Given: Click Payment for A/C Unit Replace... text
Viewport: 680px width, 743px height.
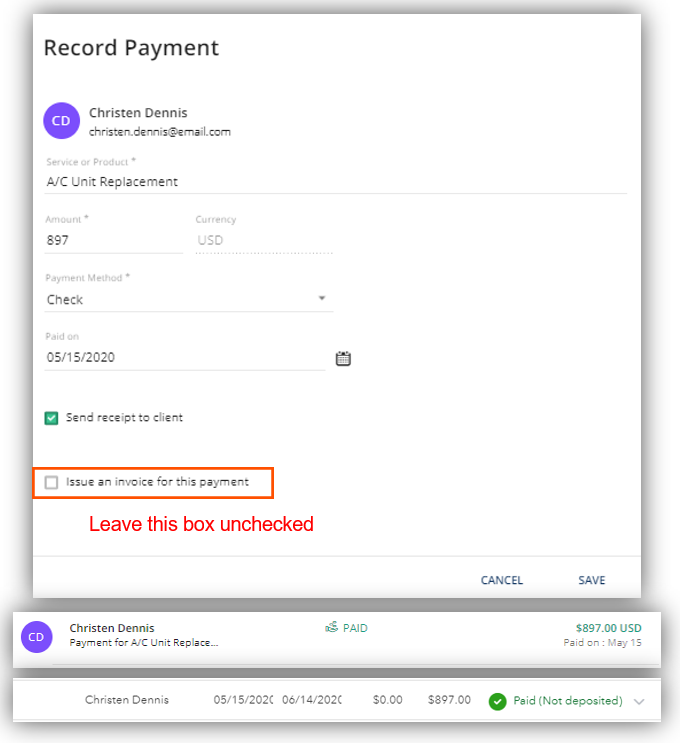Looking at the screenshot, I should pos(144,643).
